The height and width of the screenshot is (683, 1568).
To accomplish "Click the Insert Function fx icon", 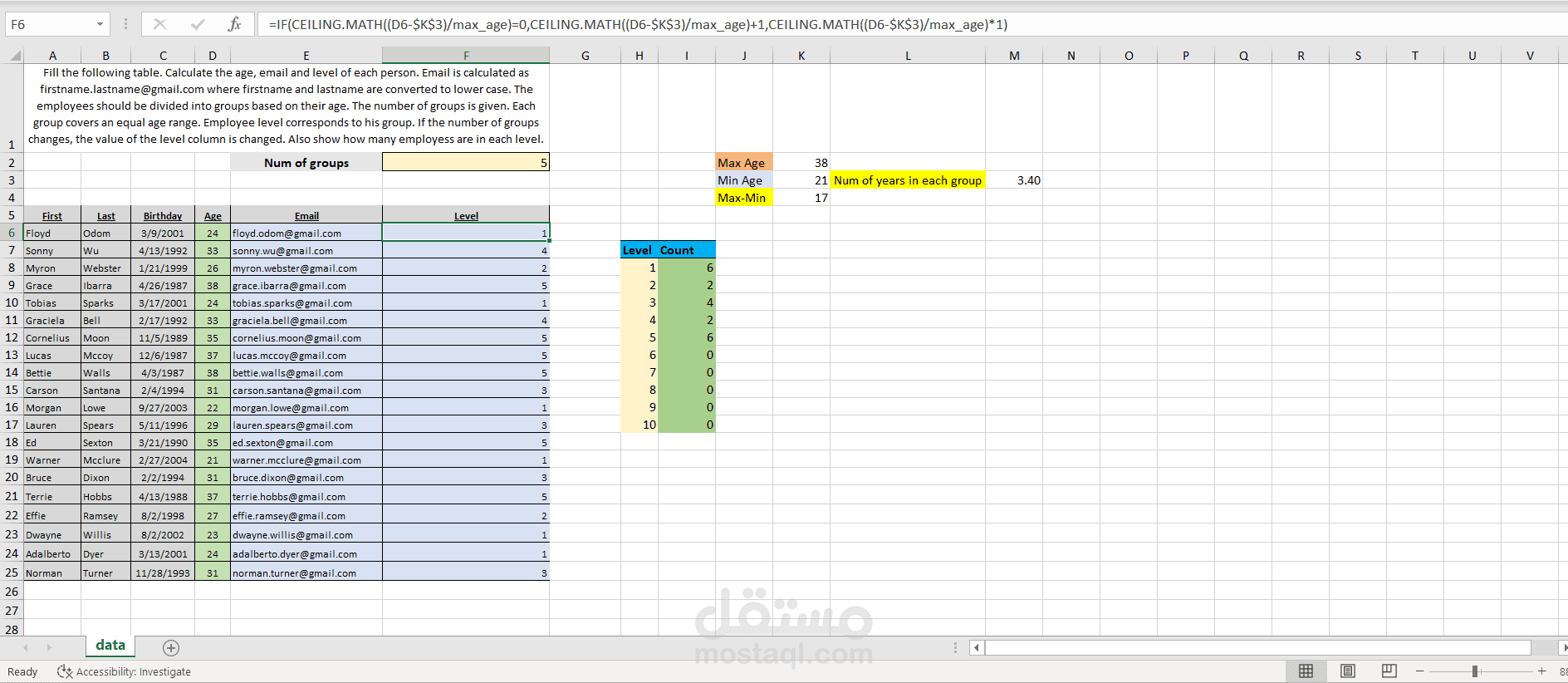I will click(234, 24).
